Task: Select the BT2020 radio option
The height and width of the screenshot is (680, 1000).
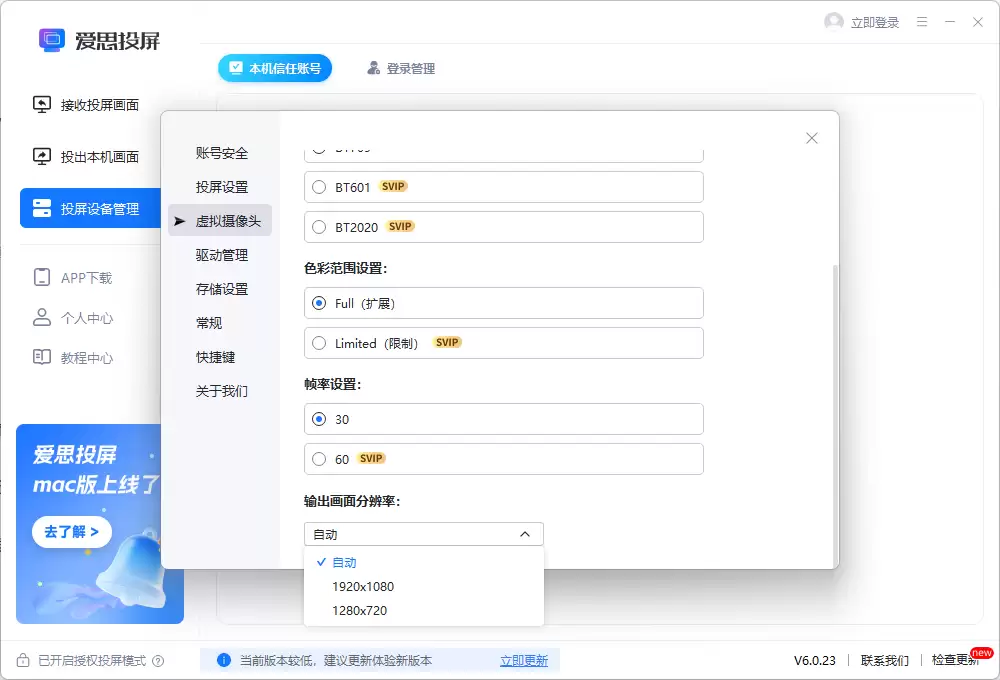Action: coord(319,227)
